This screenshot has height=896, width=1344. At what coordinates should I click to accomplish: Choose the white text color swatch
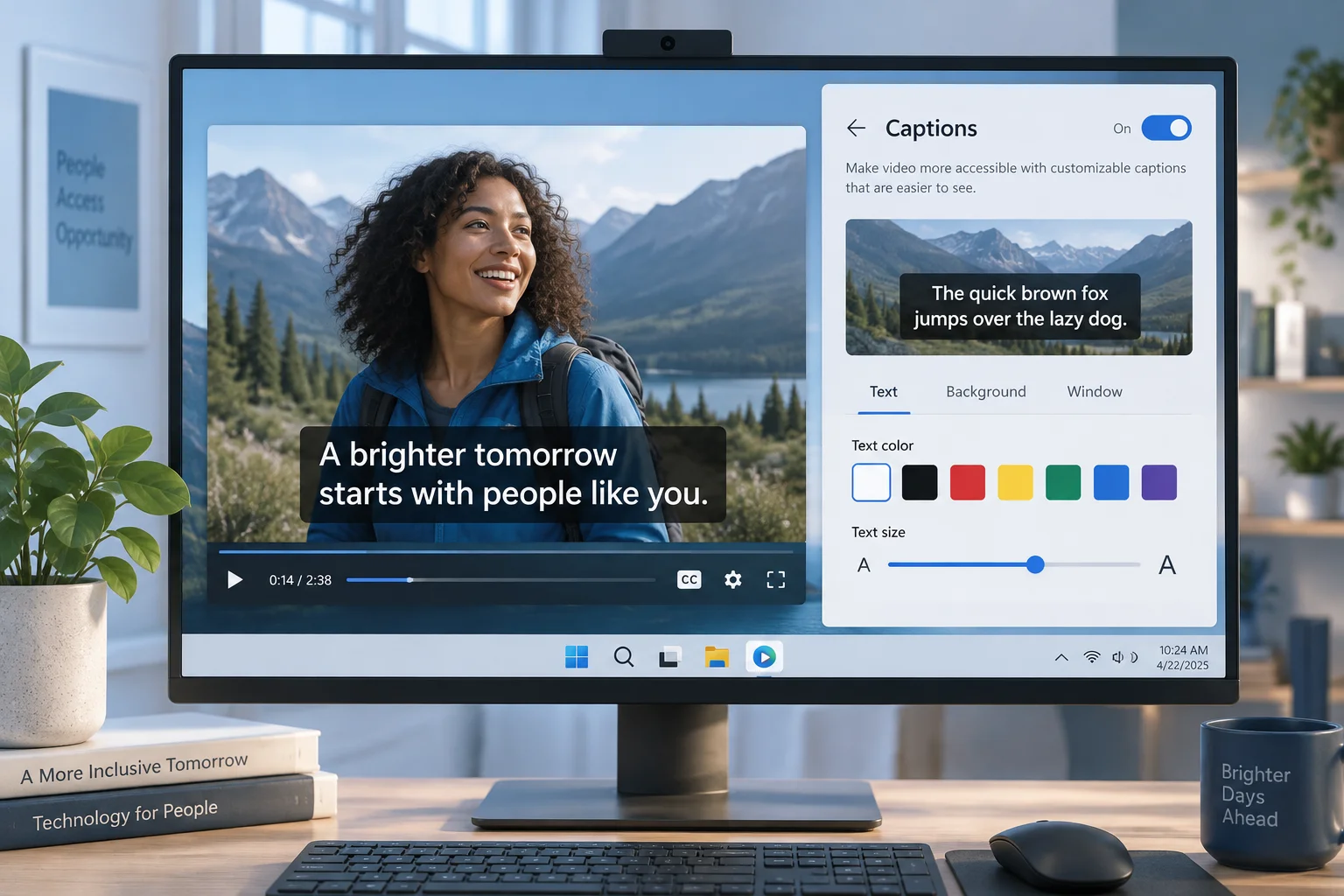(871, 482)
